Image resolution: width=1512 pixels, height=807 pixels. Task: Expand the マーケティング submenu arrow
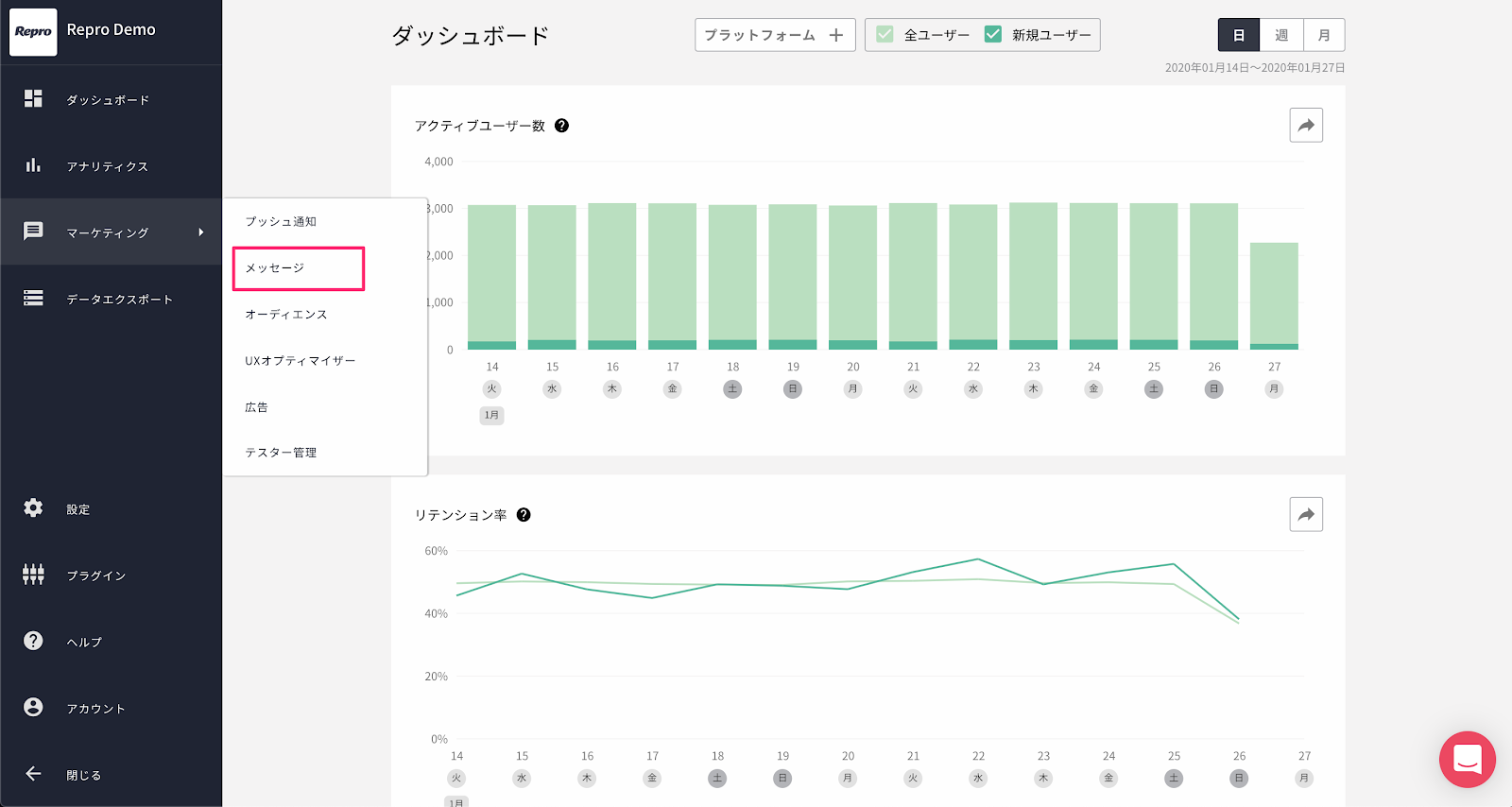200,232
